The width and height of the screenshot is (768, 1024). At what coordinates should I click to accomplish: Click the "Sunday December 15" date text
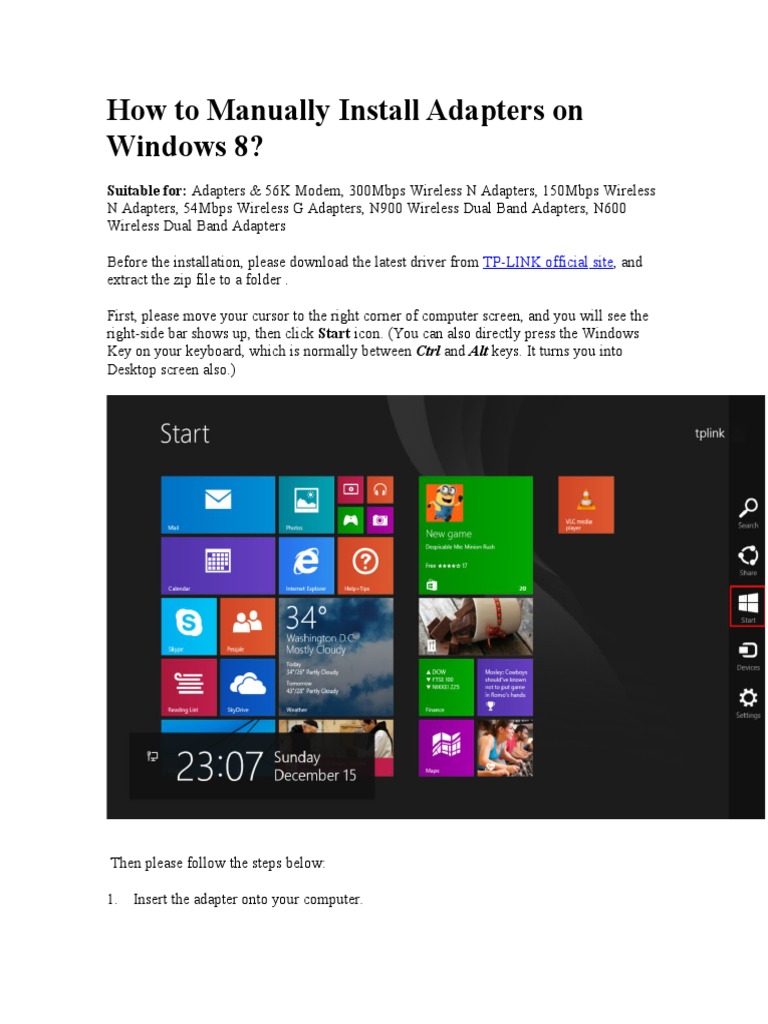[x=315, y=766]
